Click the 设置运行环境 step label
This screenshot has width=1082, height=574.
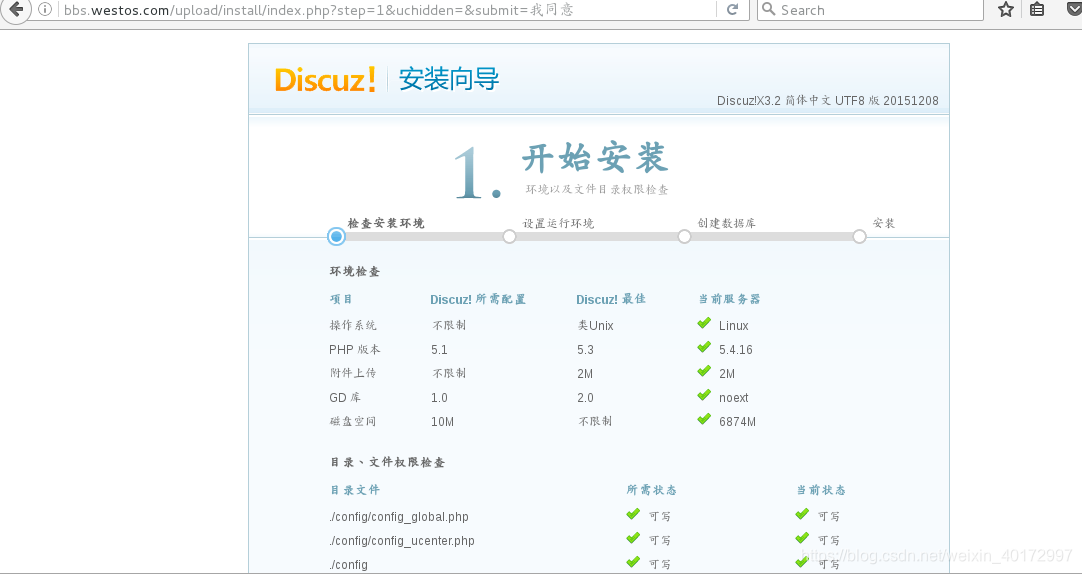point(558,224)
